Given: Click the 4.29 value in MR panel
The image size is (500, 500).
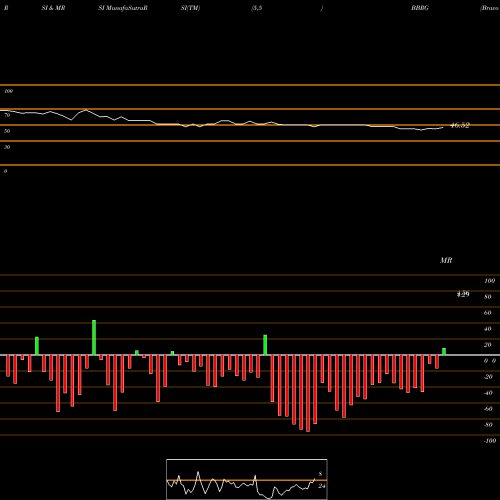Looking at the screenshot, I should coord(463,294).
